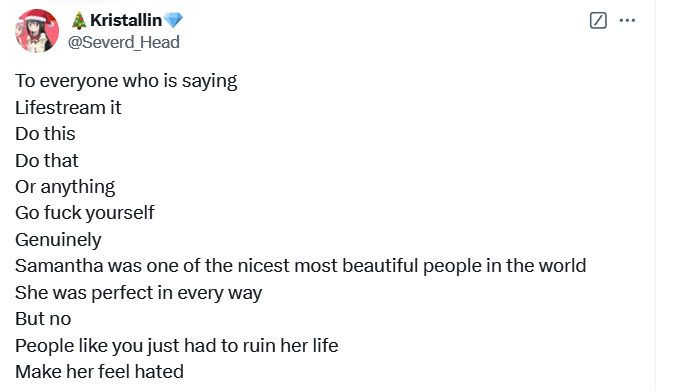The height and width of the screenshot is (391, 675).
Task: Click the "Do this" text line
Action: 45,134
